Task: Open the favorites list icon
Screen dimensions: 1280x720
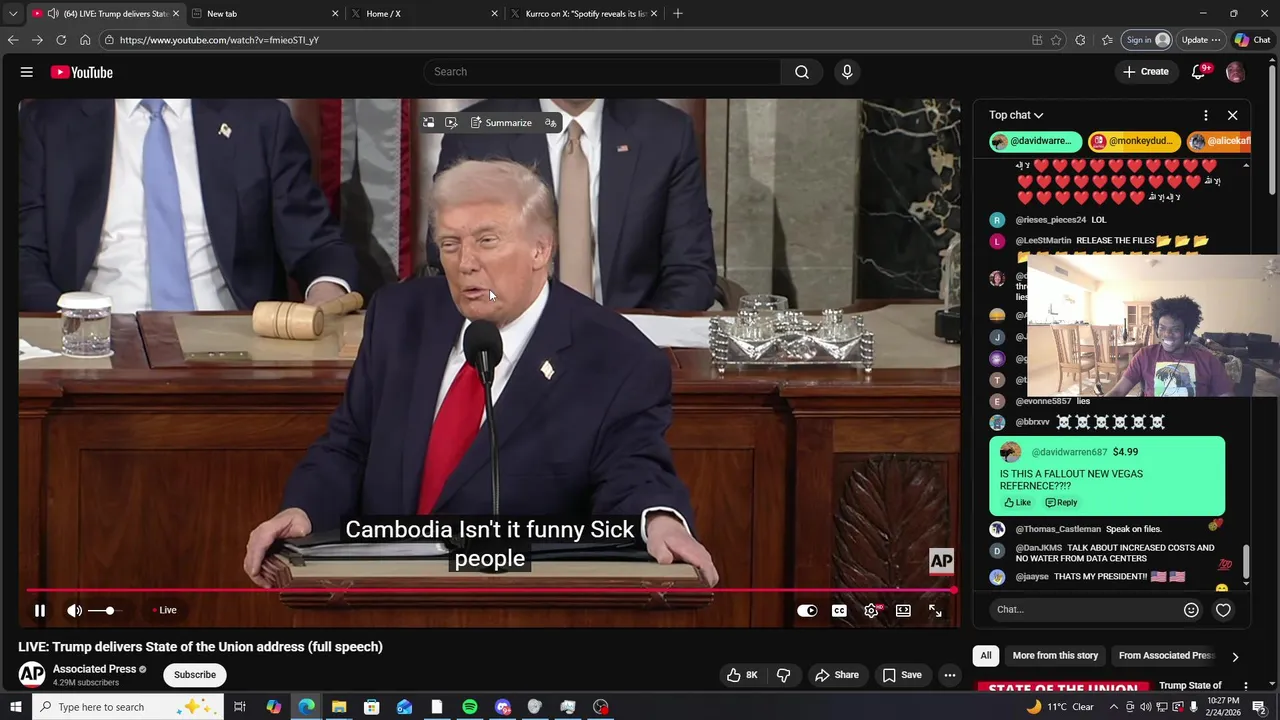Action: pos(1107,40)
